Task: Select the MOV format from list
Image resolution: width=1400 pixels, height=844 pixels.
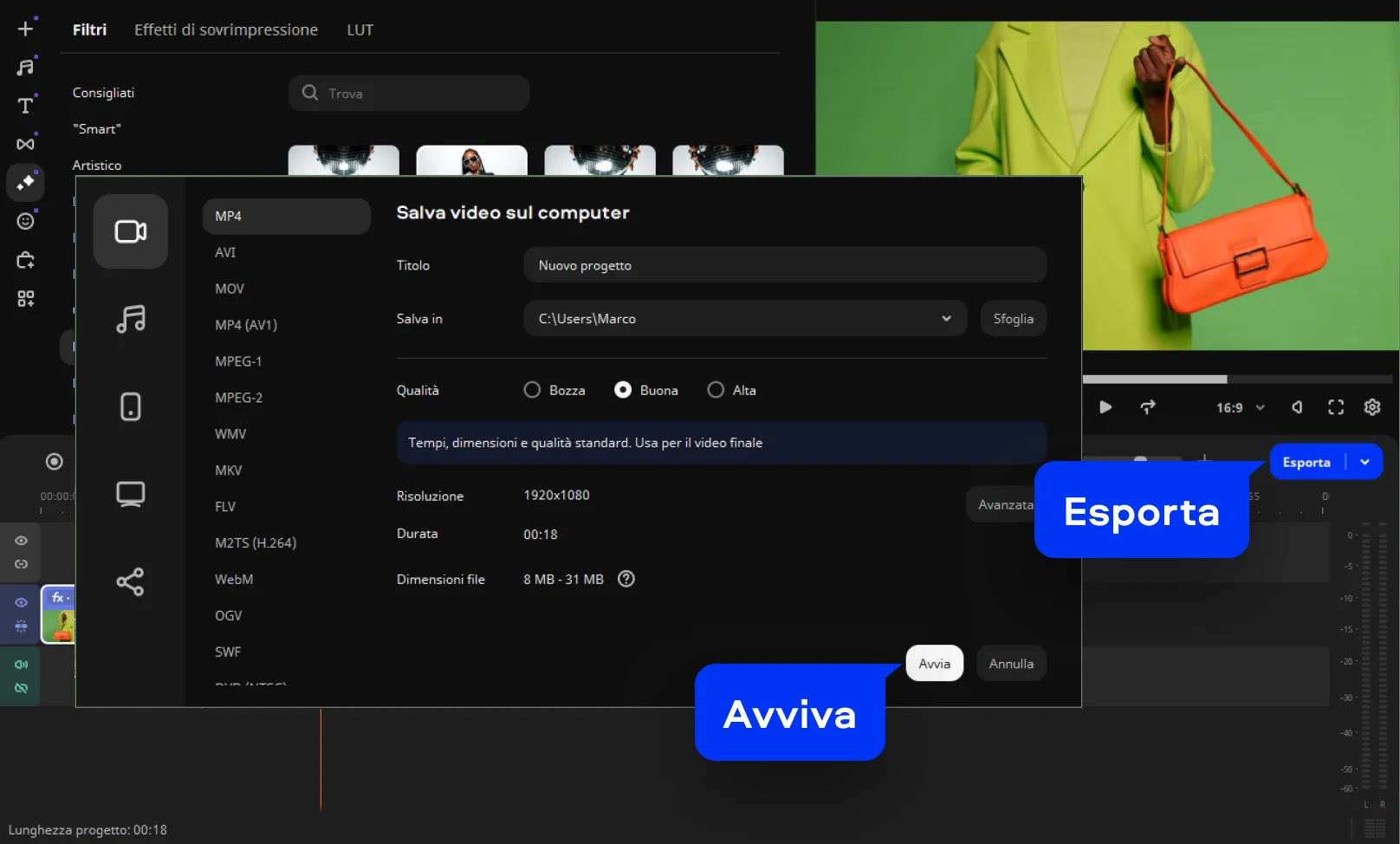Action: (230, 289)
